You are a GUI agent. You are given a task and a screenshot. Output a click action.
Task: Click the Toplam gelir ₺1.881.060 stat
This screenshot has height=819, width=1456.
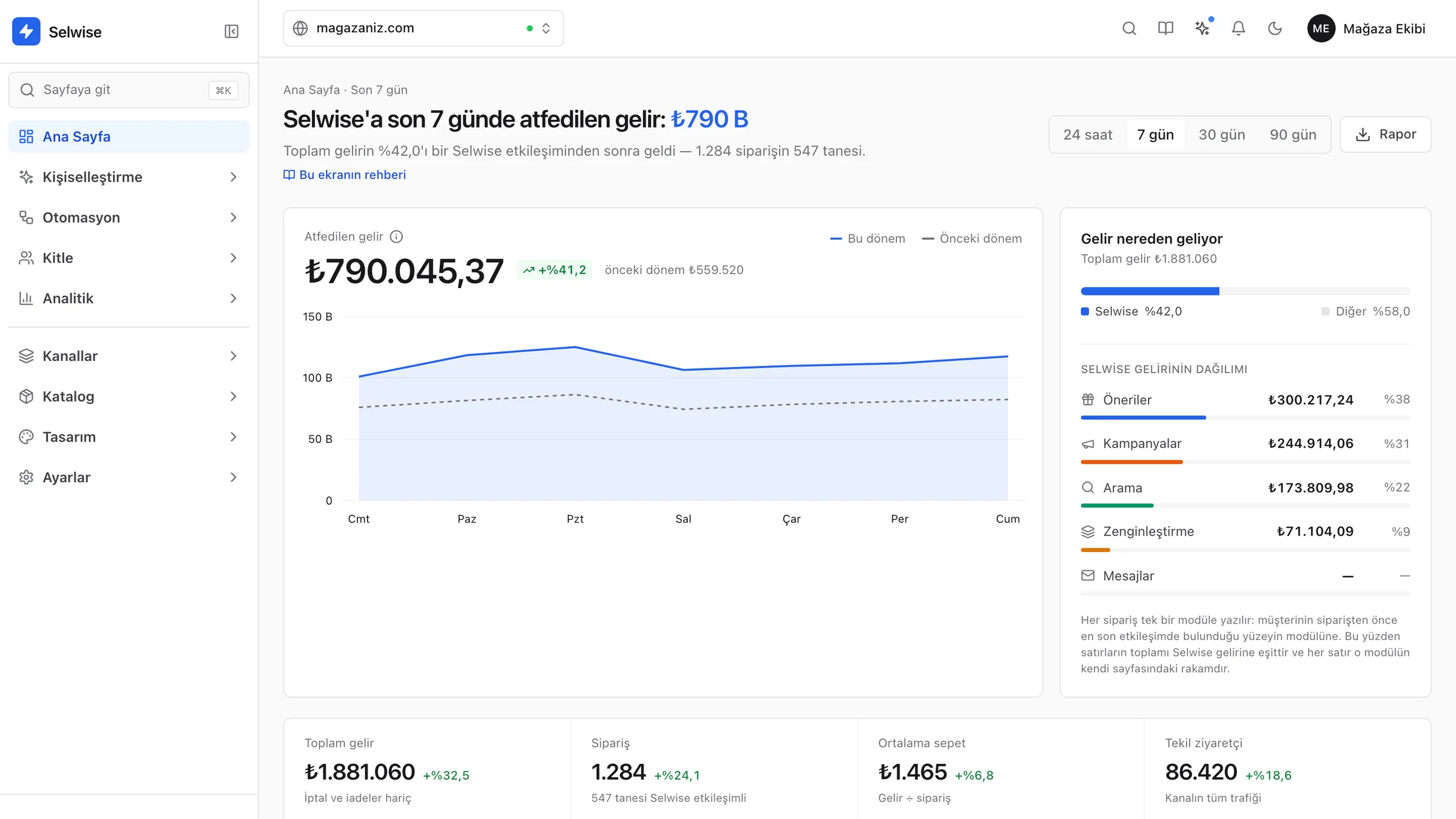pos(360,772)
